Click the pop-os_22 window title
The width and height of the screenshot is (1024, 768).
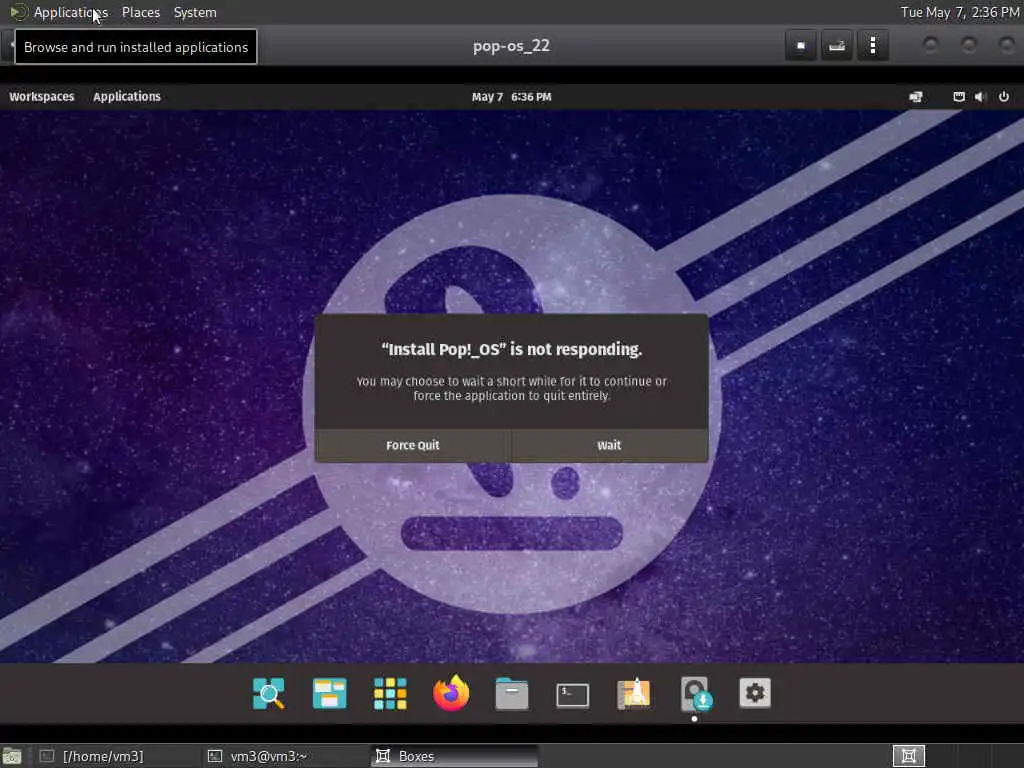point(511,46)
